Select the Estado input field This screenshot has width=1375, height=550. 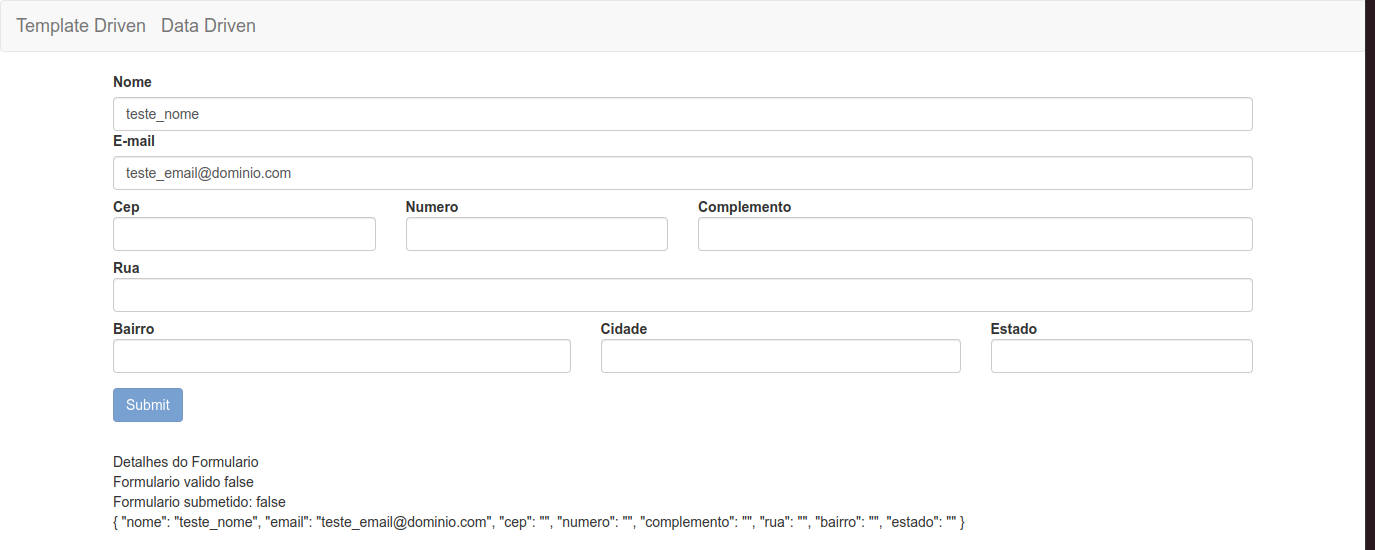(x=1122, y=356)
